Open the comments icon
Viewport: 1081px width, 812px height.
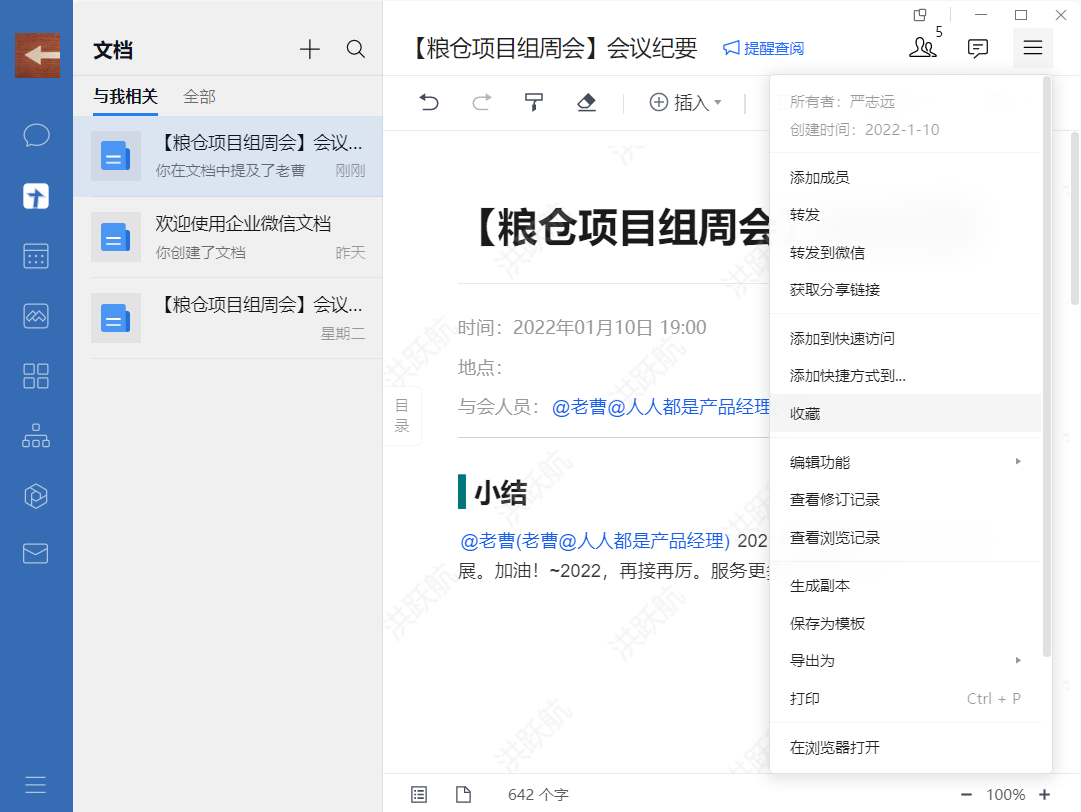point(978,48)
